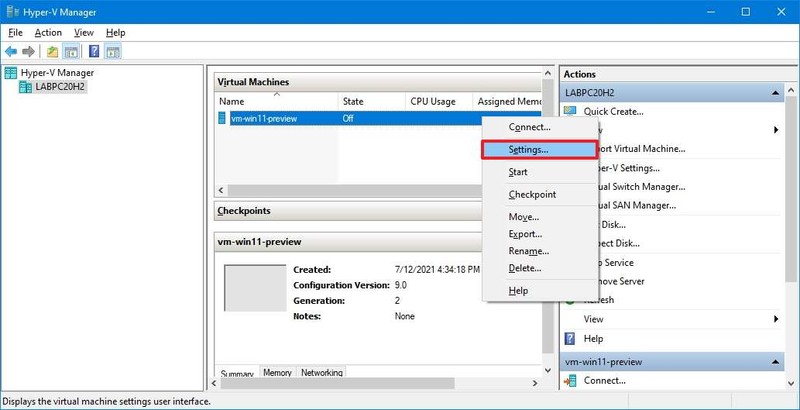Click the center pane scroll down arrow
Viewport: 800px width, 410px height.
pyautogui.click(x=548, y=370)
